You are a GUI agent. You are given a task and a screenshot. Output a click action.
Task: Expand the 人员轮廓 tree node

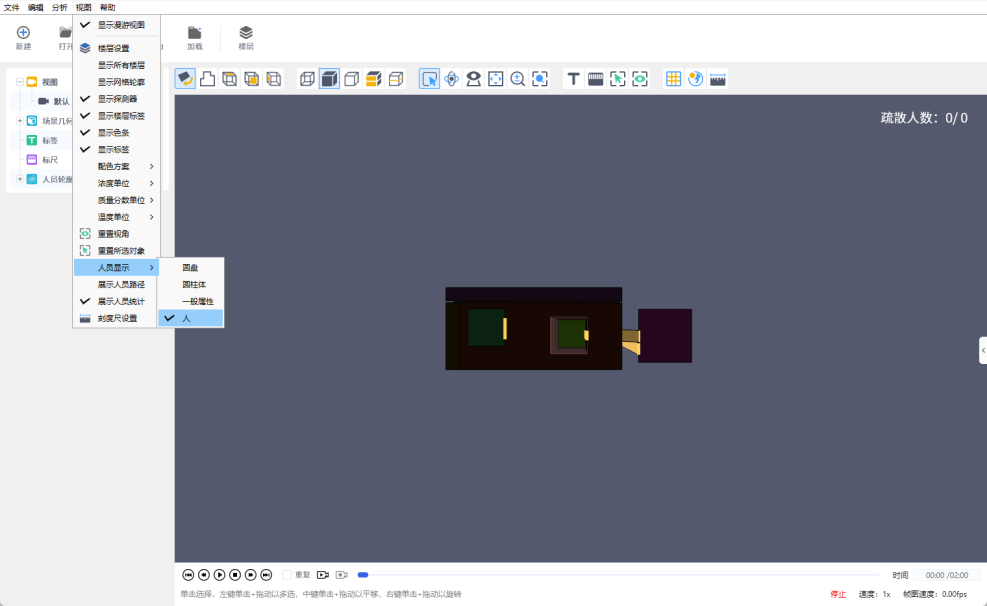[x=20, y=179]
